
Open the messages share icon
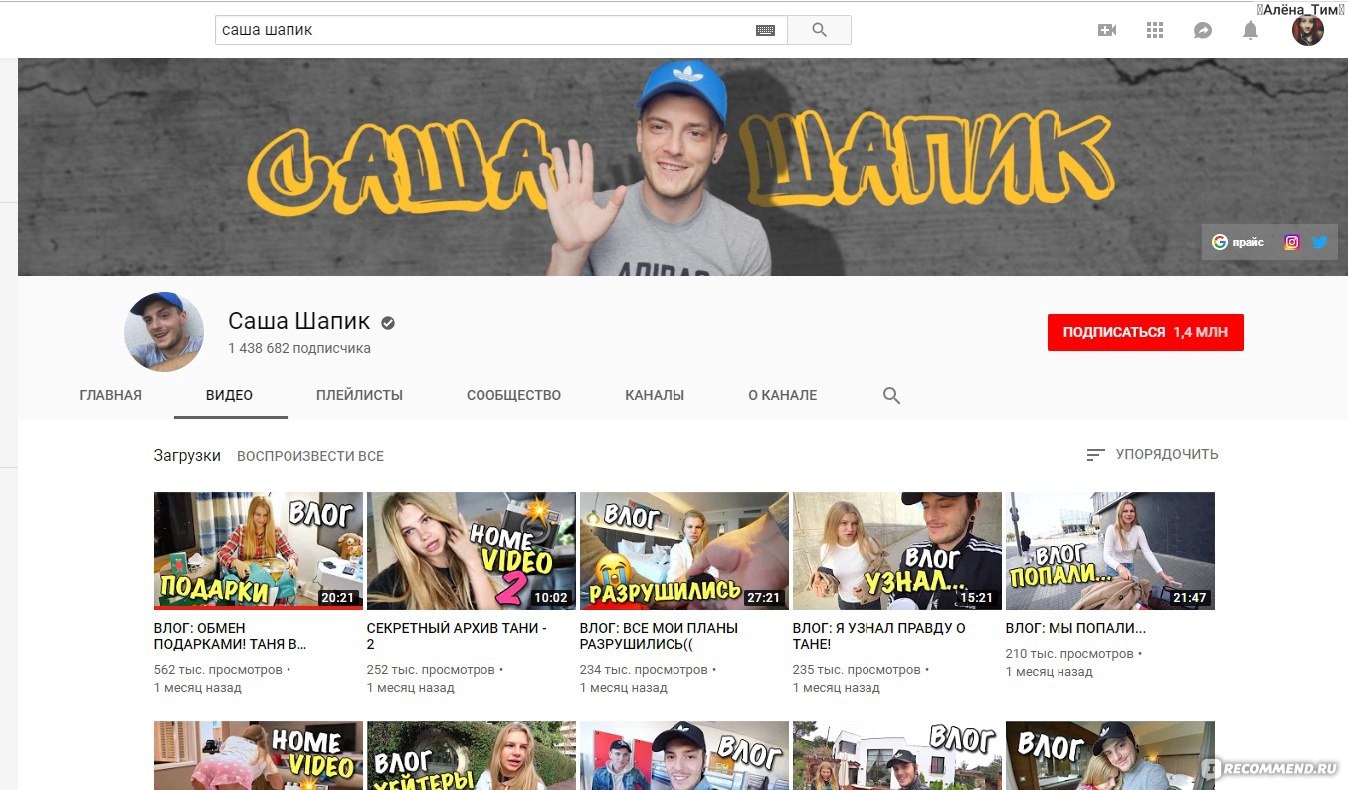[1203, 30]
